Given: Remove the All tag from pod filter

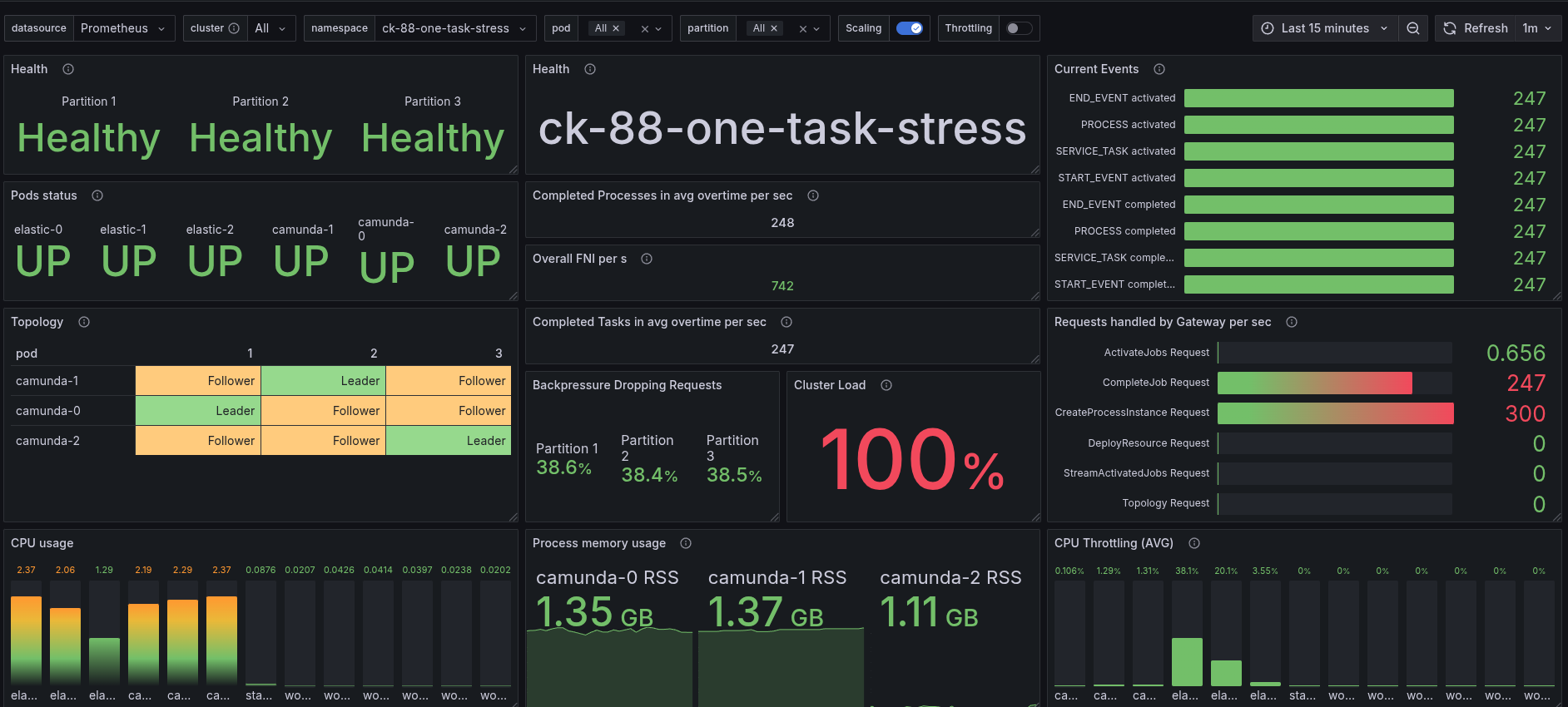Looking at the screenshot, I should (x=616, y=28).
